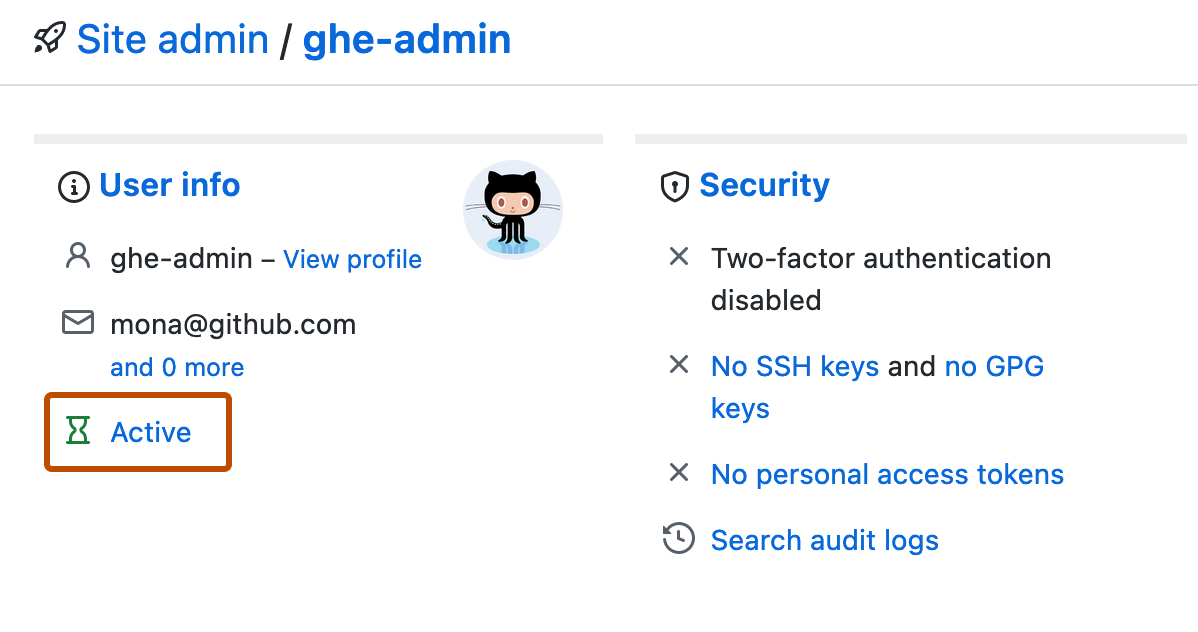Screen dimensions: 1198x632
Task: Open No personal access tokens
Action: pyautogui.click(x=886, y=473)
